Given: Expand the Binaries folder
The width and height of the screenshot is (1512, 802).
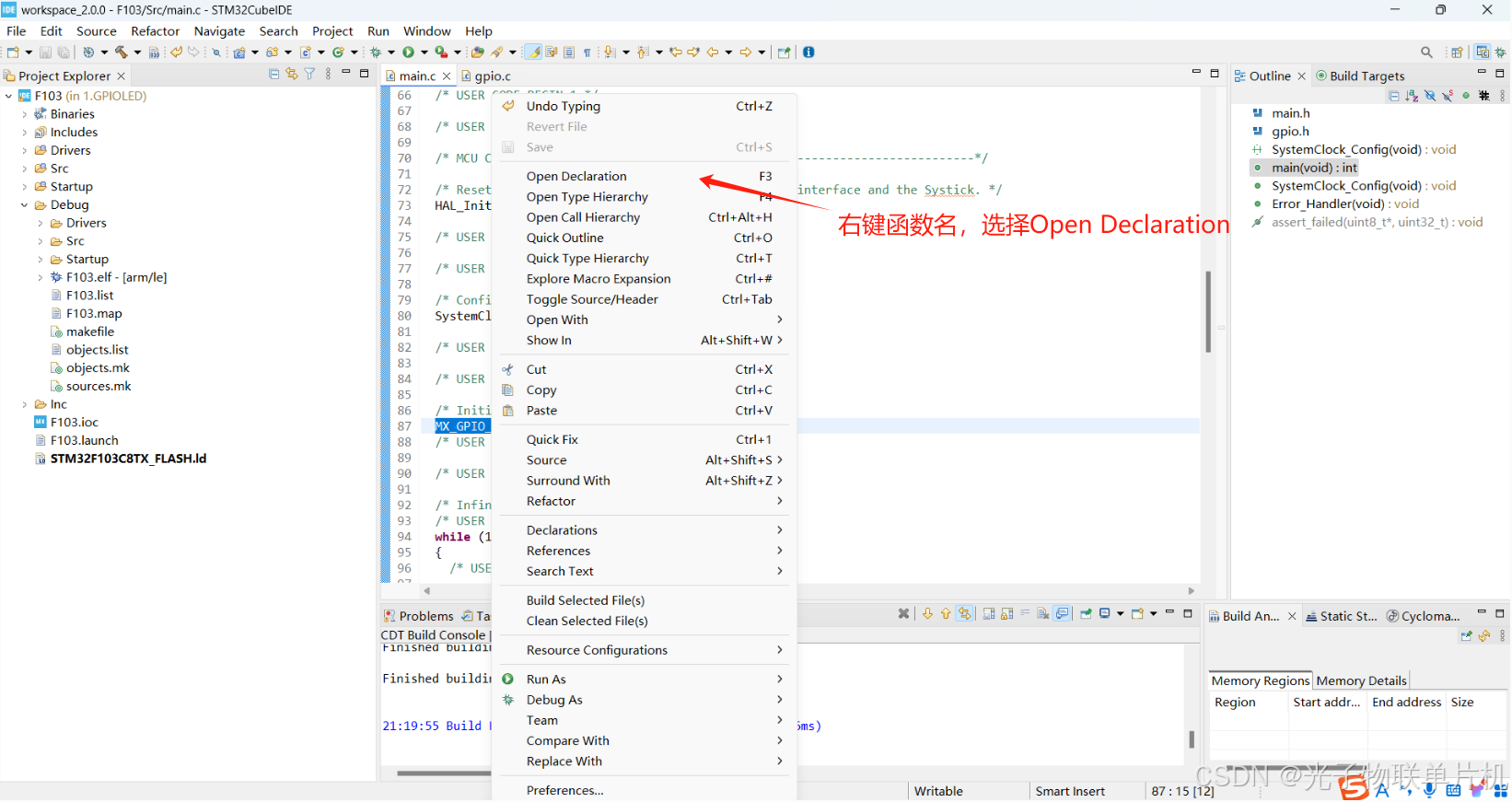Looking at the screenshot, I should coord(25,114).
